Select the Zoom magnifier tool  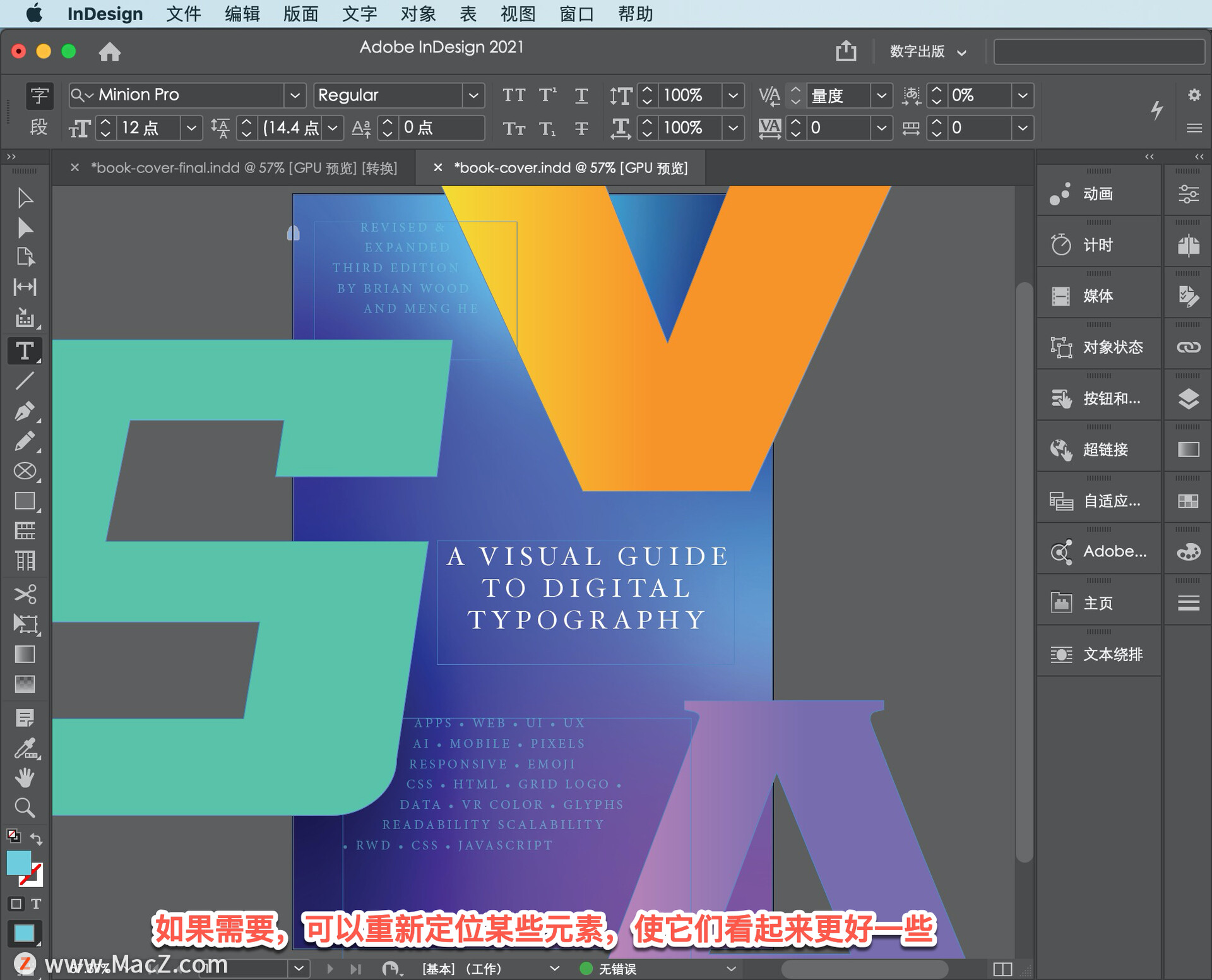25,808
